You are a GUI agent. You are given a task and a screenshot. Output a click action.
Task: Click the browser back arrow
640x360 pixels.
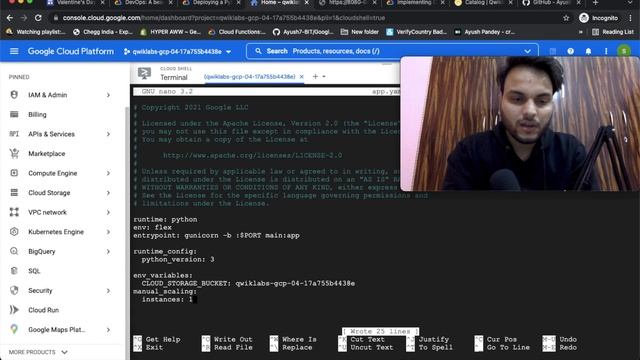[10, 18]
